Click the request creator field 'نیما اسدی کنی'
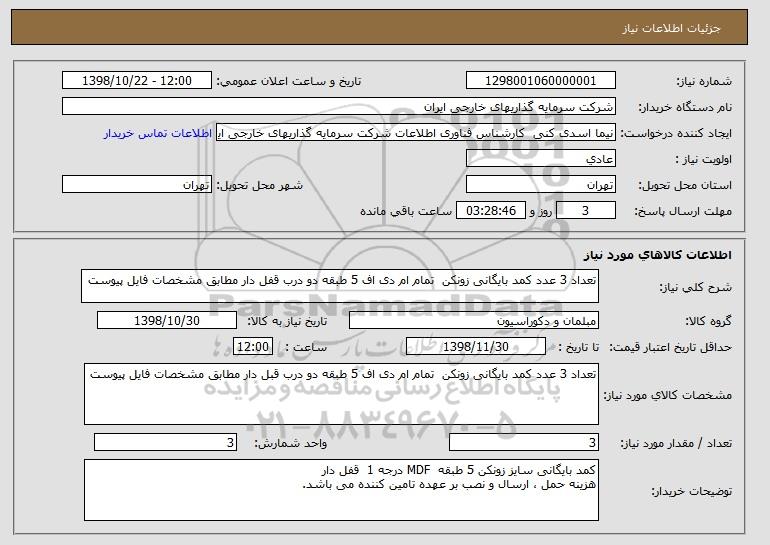The width and height of the screenshot is (770, 545). coord(416,133)
